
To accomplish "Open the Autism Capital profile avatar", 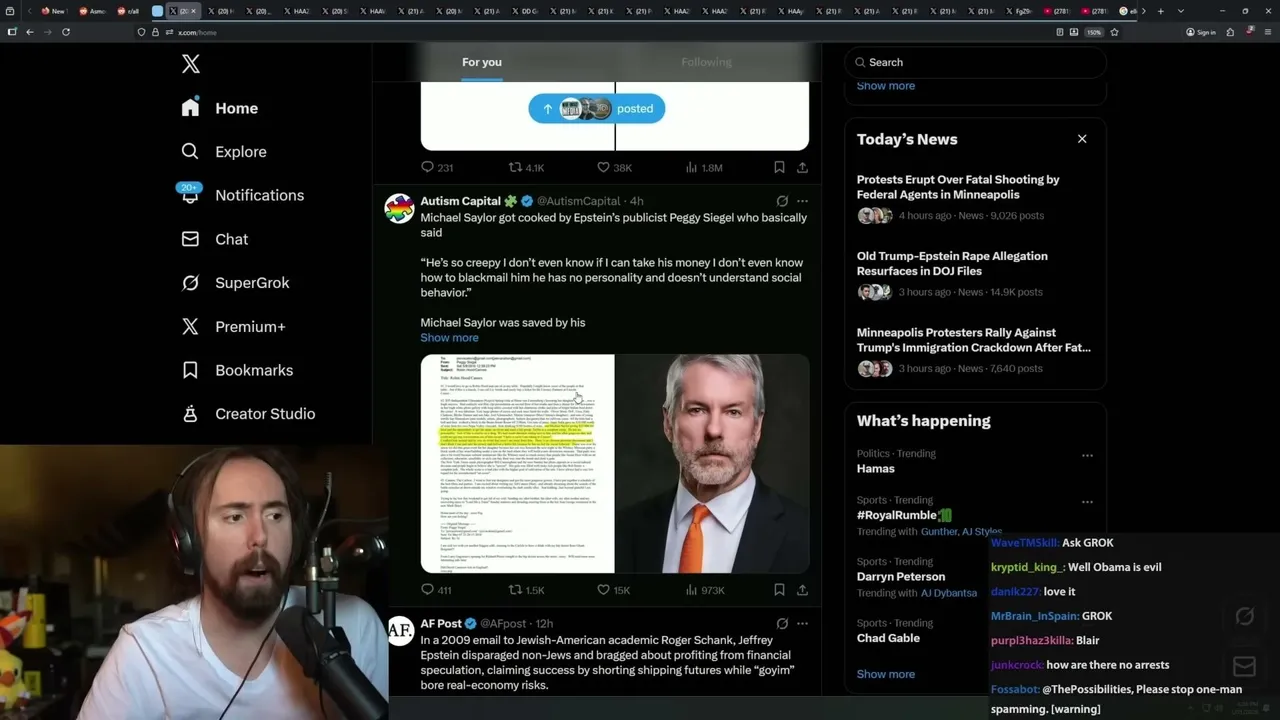I will [399, 208].
